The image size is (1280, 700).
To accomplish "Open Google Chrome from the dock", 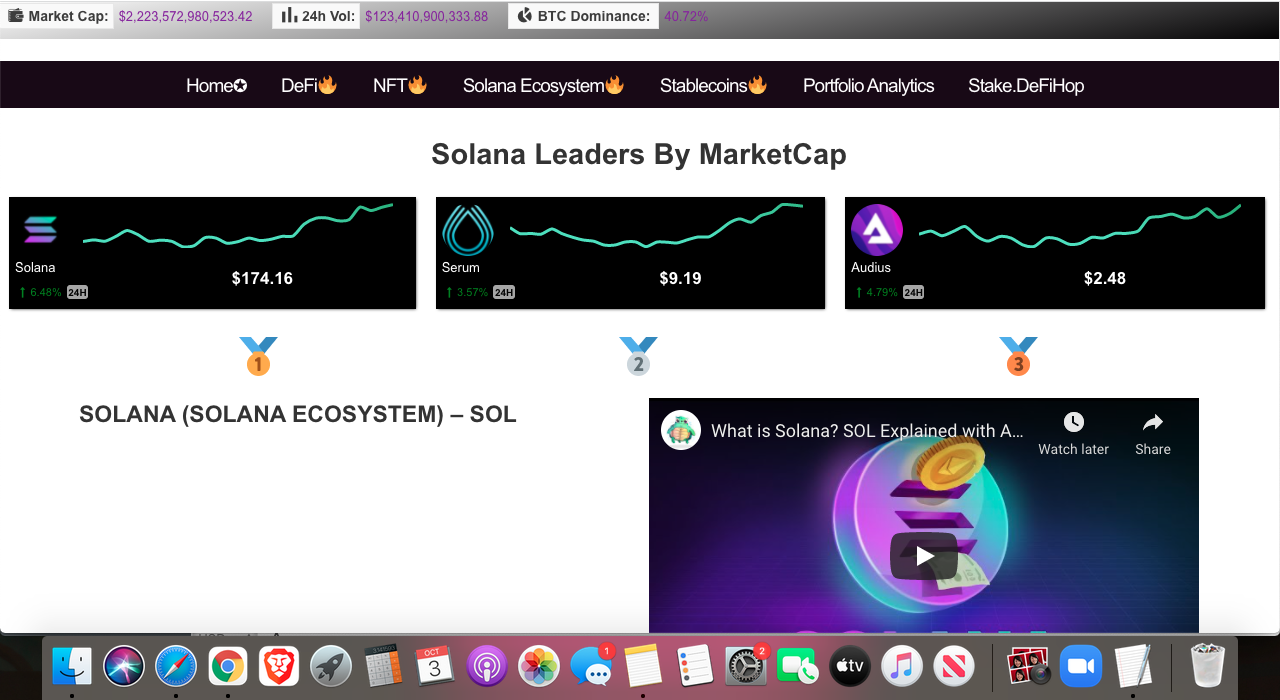I will point(228,666).
